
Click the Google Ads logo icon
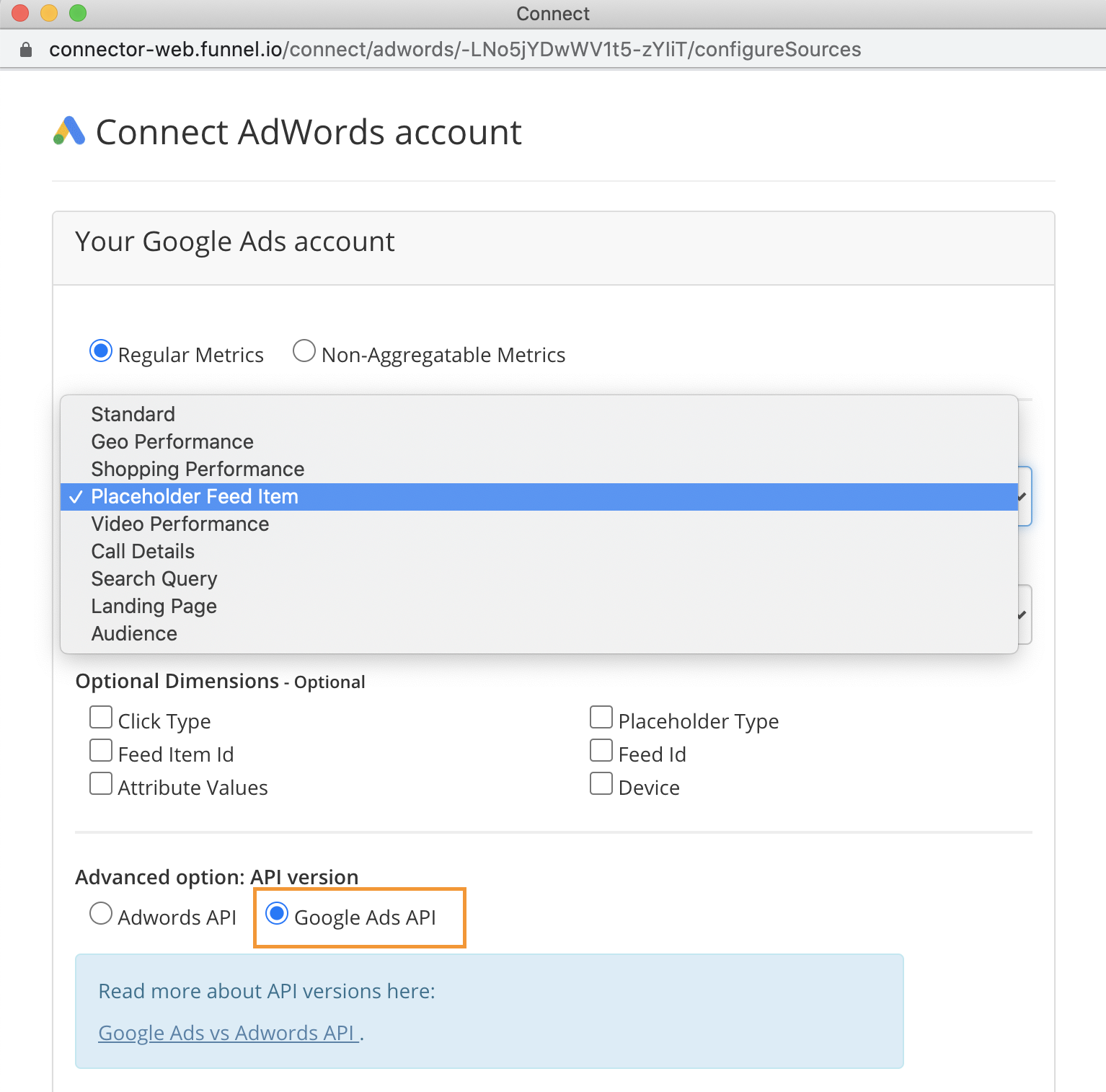[x=69, y=131]
